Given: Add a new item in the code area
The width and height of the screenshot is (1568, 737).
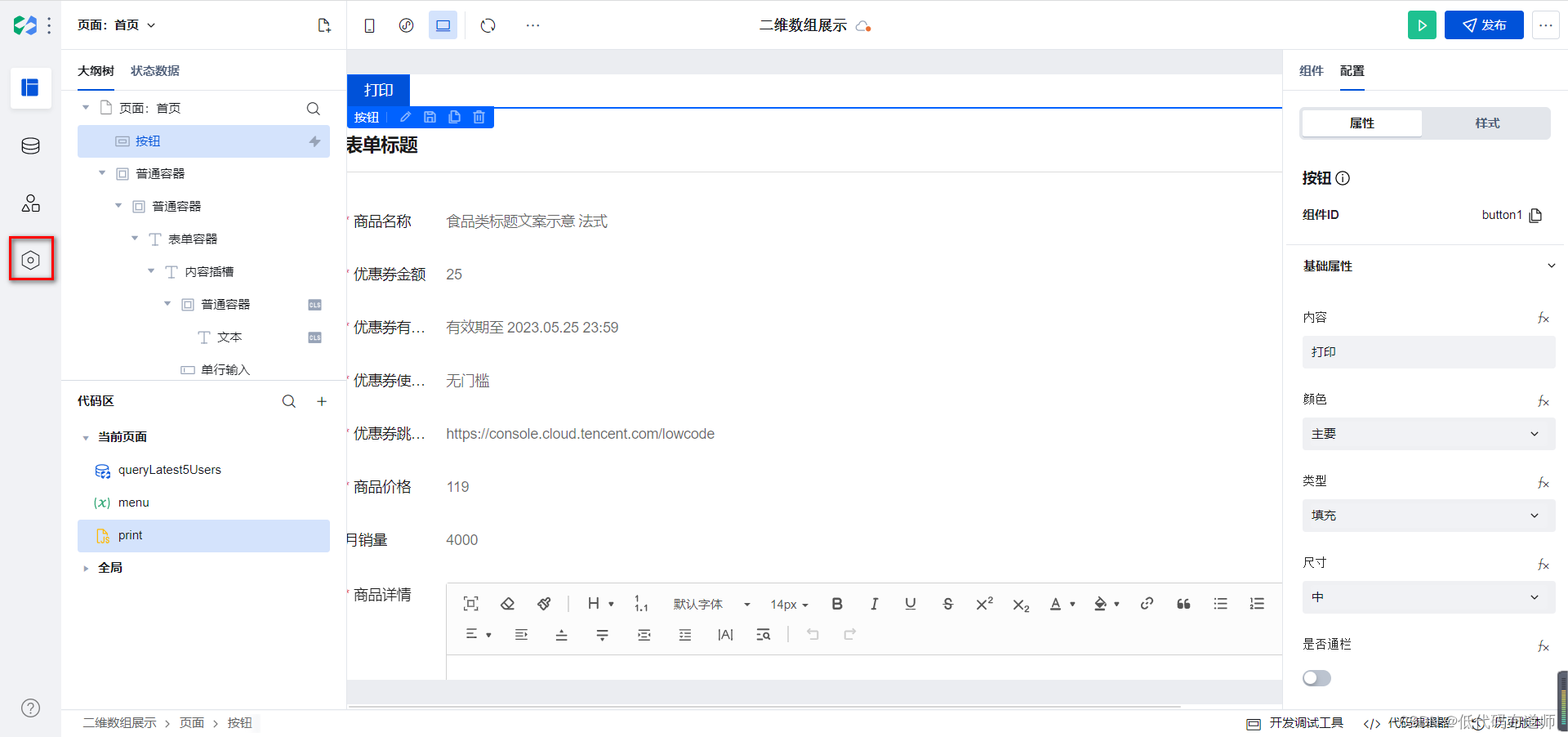Looking at the screenshot, I should click(x=322, y=401).
